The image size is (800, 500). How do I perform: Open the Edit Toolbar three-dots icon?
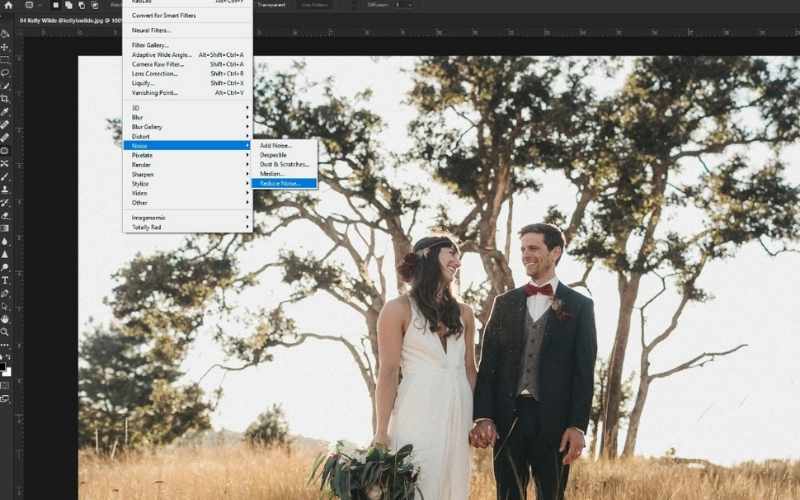pyautogui.click(x=5, y=344)
